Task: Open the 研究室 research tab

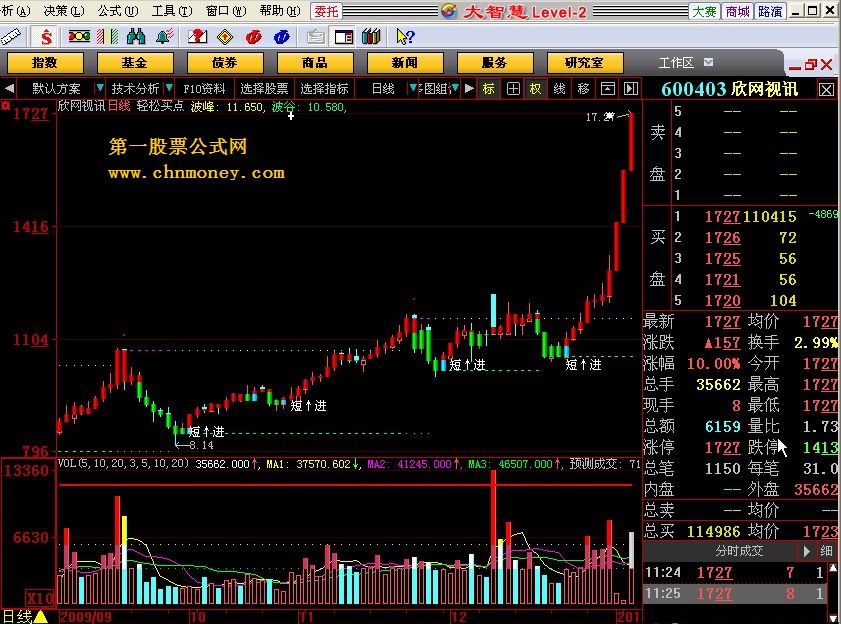Action: click(x=585, y=63)
